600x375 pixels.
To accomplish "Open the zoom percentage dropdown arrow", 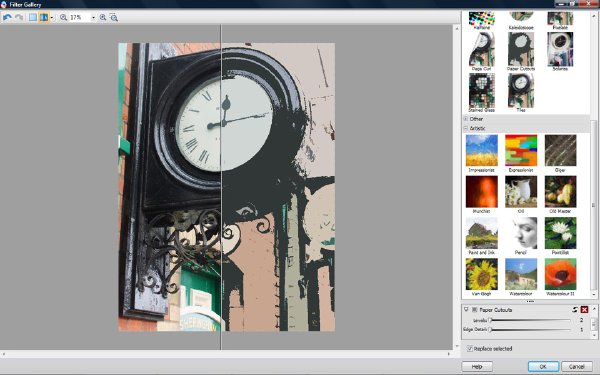I will click(93, 18).
